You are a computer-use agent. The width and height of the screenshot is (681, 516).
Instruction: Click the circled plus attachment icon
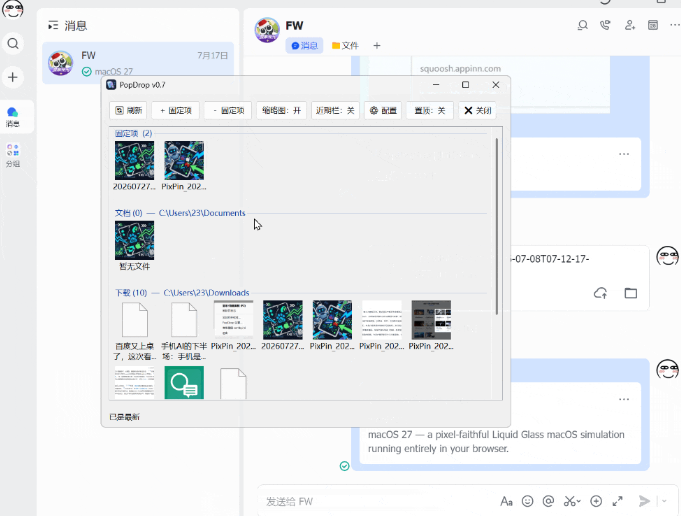pyautogui.click(x=596, y=501)
